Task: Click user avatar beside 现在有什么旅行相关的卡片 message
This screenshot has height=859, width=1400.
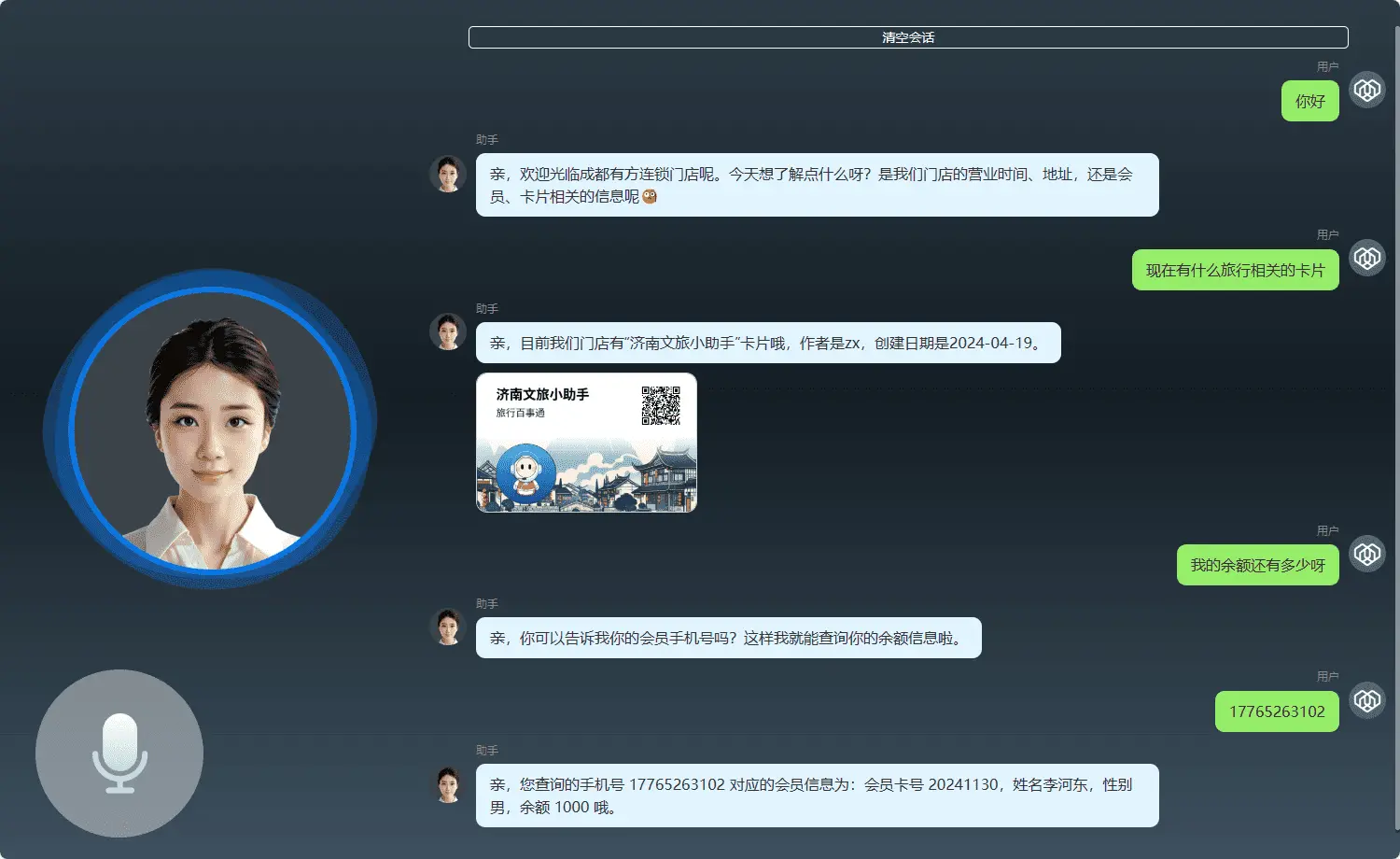Action: tap(1367, 257)
